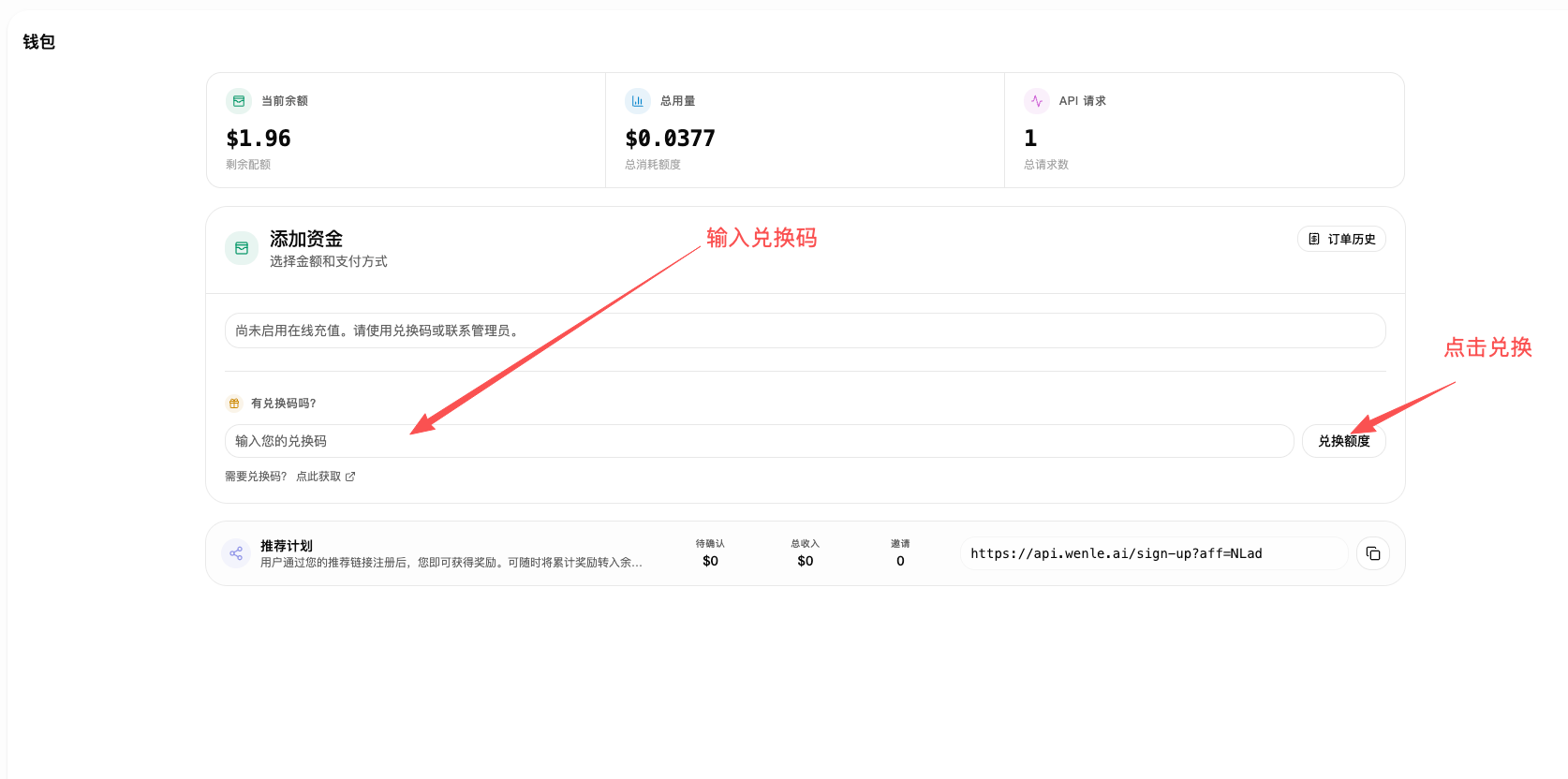1568x779 pixels.
Task: Click the 有兑换码吗? label
Action: tap(284, 404)
